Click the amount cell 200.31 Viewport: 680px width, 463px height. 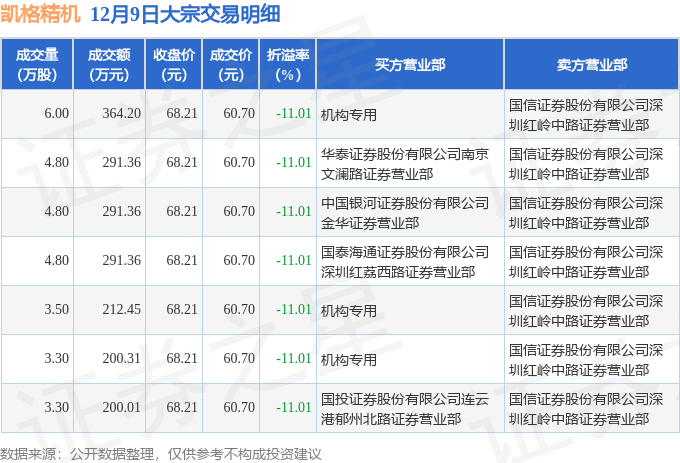pyautogui.click(x=121, y=359)
